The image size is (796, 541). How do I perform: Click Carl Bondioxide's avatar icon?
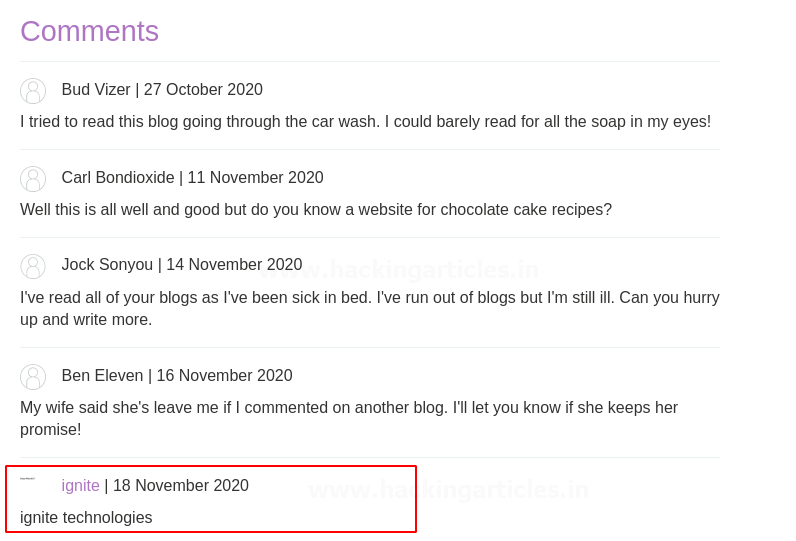tap(33, 179)
